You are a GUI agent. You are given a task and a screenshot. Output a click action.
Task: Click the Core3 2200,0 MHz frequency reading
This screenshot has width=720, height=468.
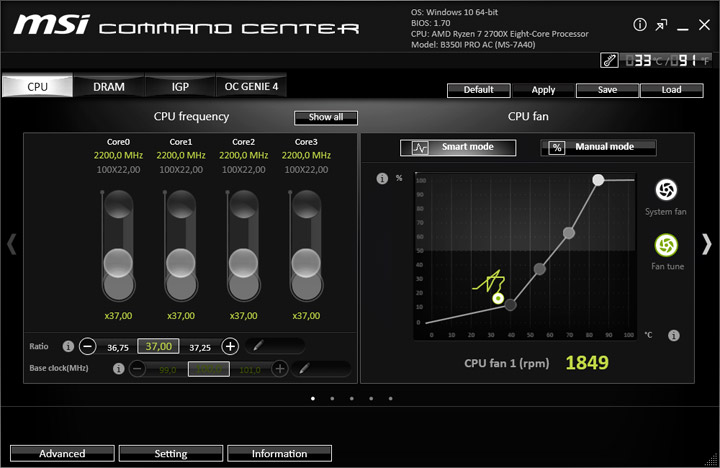(x=306, y=155)
